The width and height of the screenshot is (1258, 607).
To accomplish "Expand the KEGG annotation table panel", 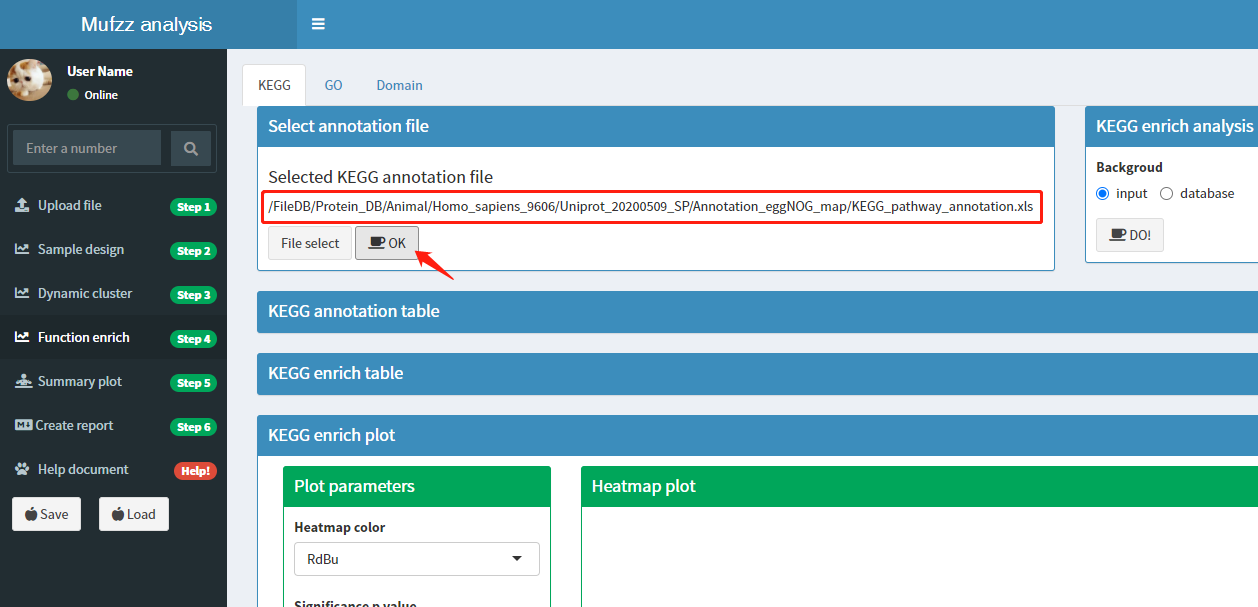I will point(655,311).
